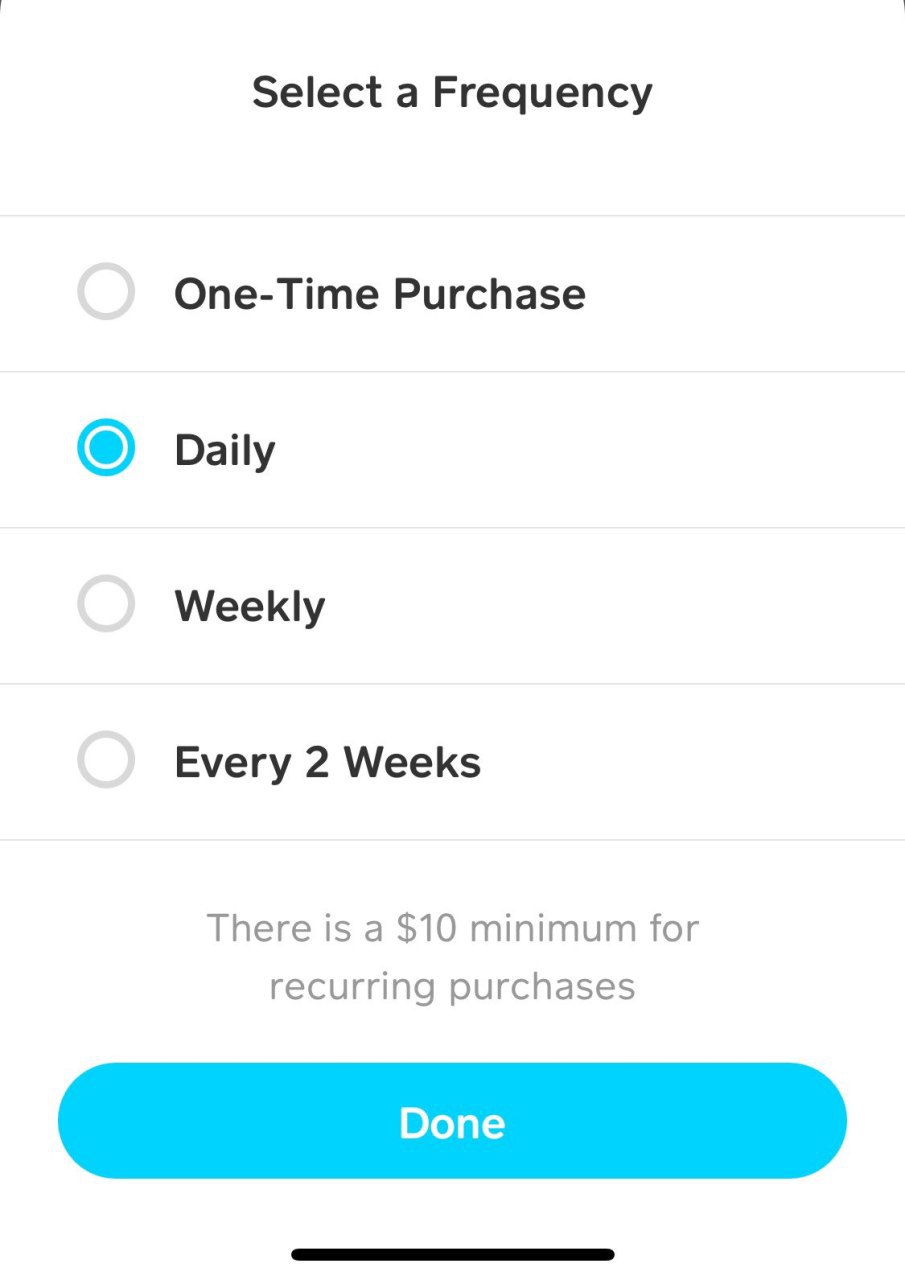Click the "Select a Frequency" title
Image resolution: width=905 pixels, height=1280 pixels.
(452, 93)
